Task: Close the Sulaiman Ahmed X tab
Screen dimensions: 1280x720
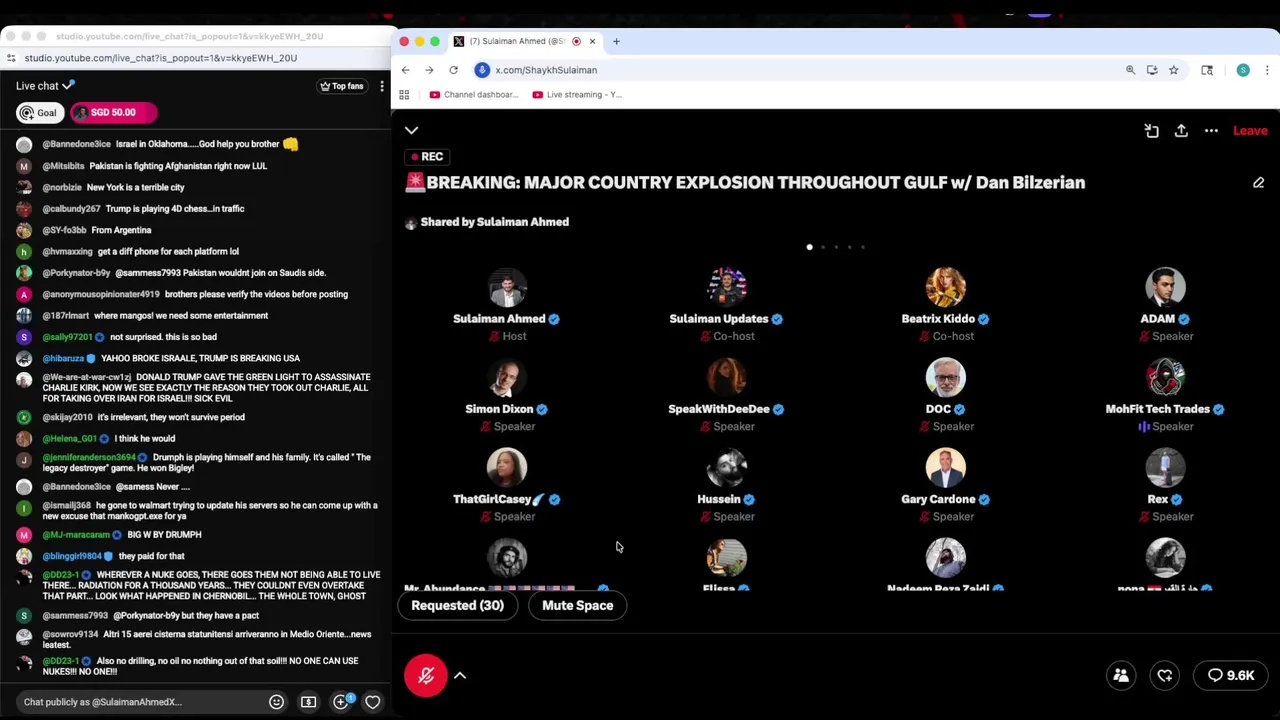Action: (x=592, y=41)
